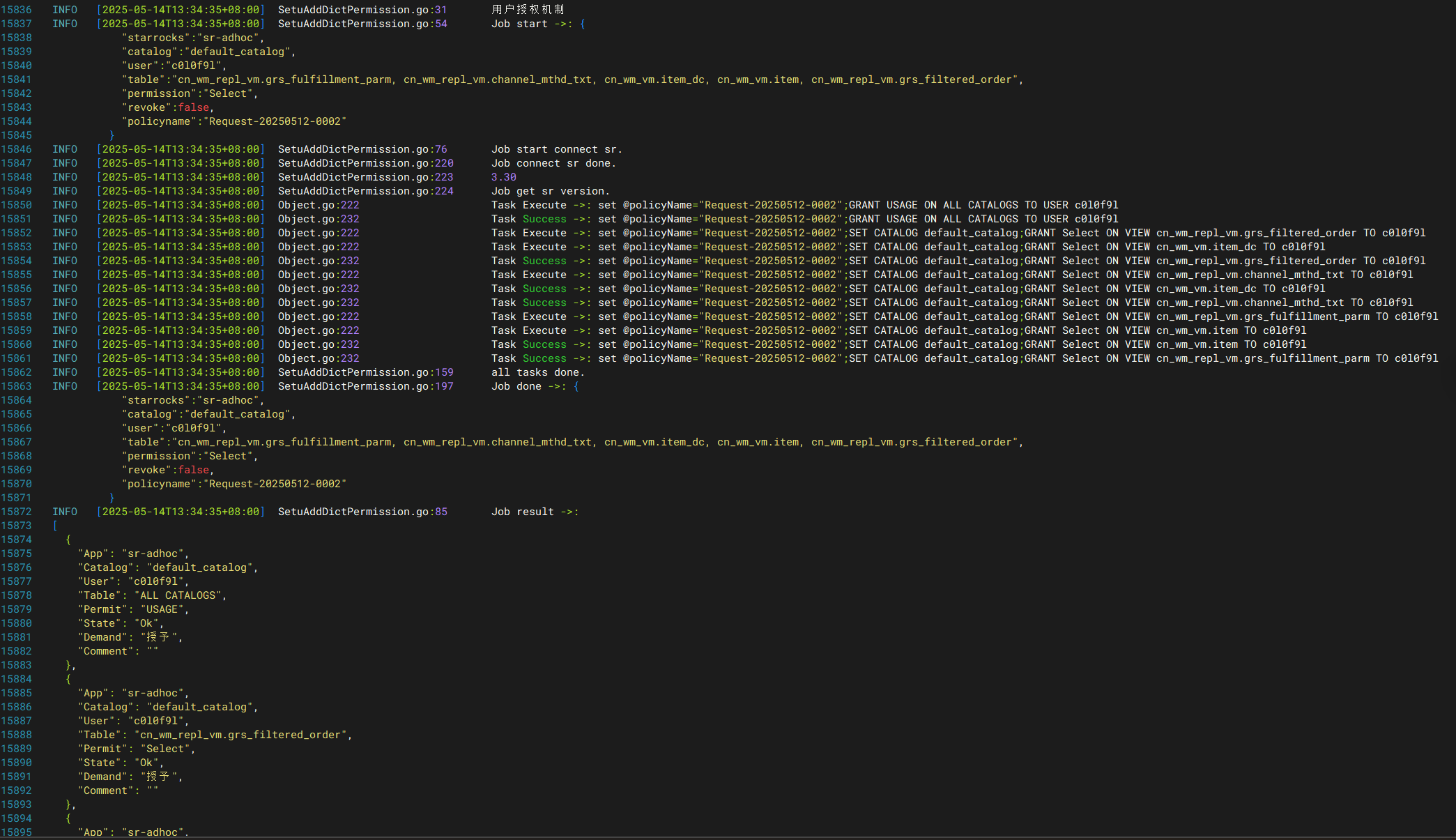This screenshot has height=840, width=1456.
Task: Click the 'Job get sr version.' message
Action: [x=551, y=191]
